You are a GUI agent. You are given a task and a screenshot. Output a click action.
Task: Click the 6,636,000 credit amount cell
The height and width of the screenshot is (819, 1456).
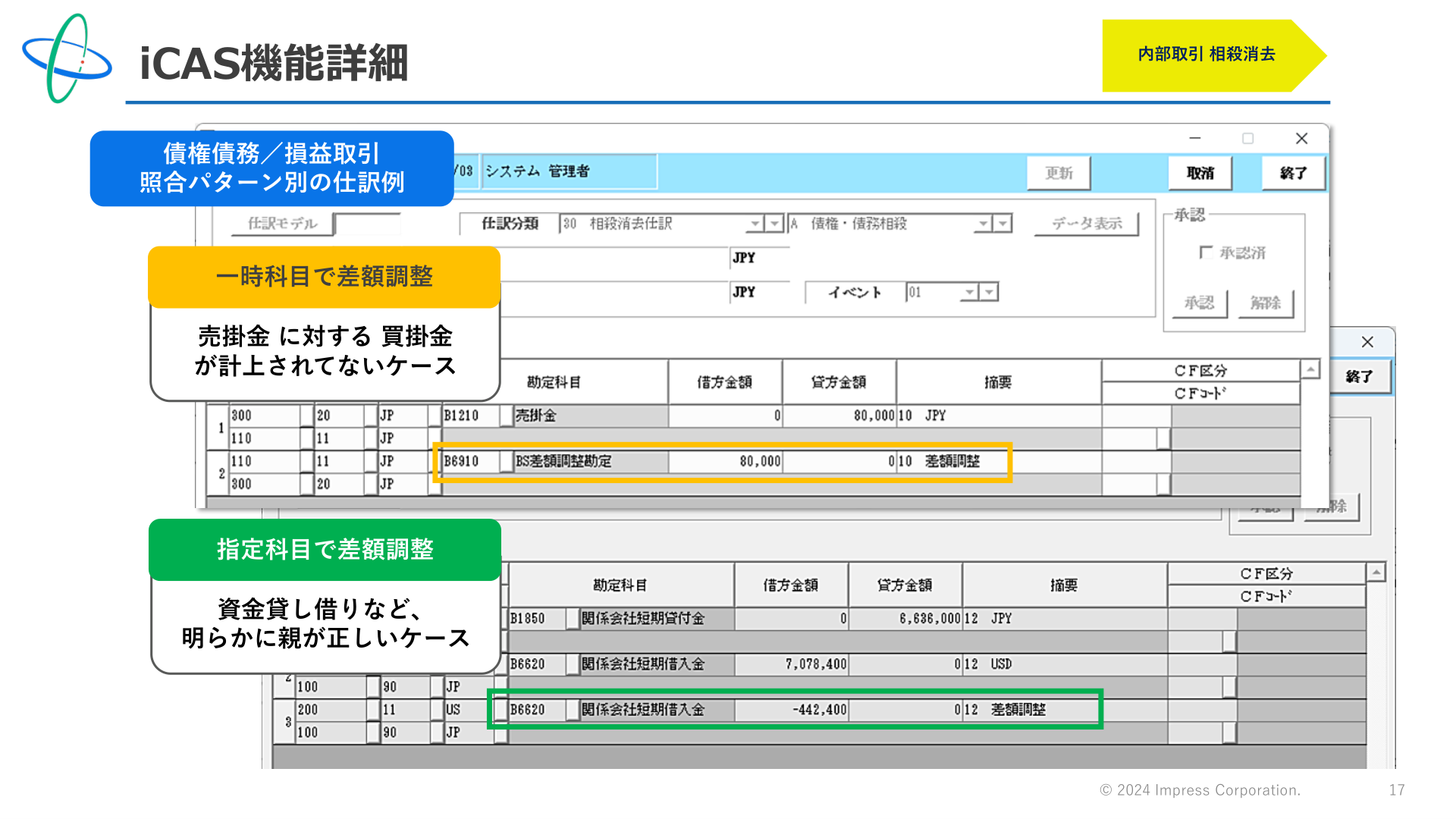pos(905,619)
